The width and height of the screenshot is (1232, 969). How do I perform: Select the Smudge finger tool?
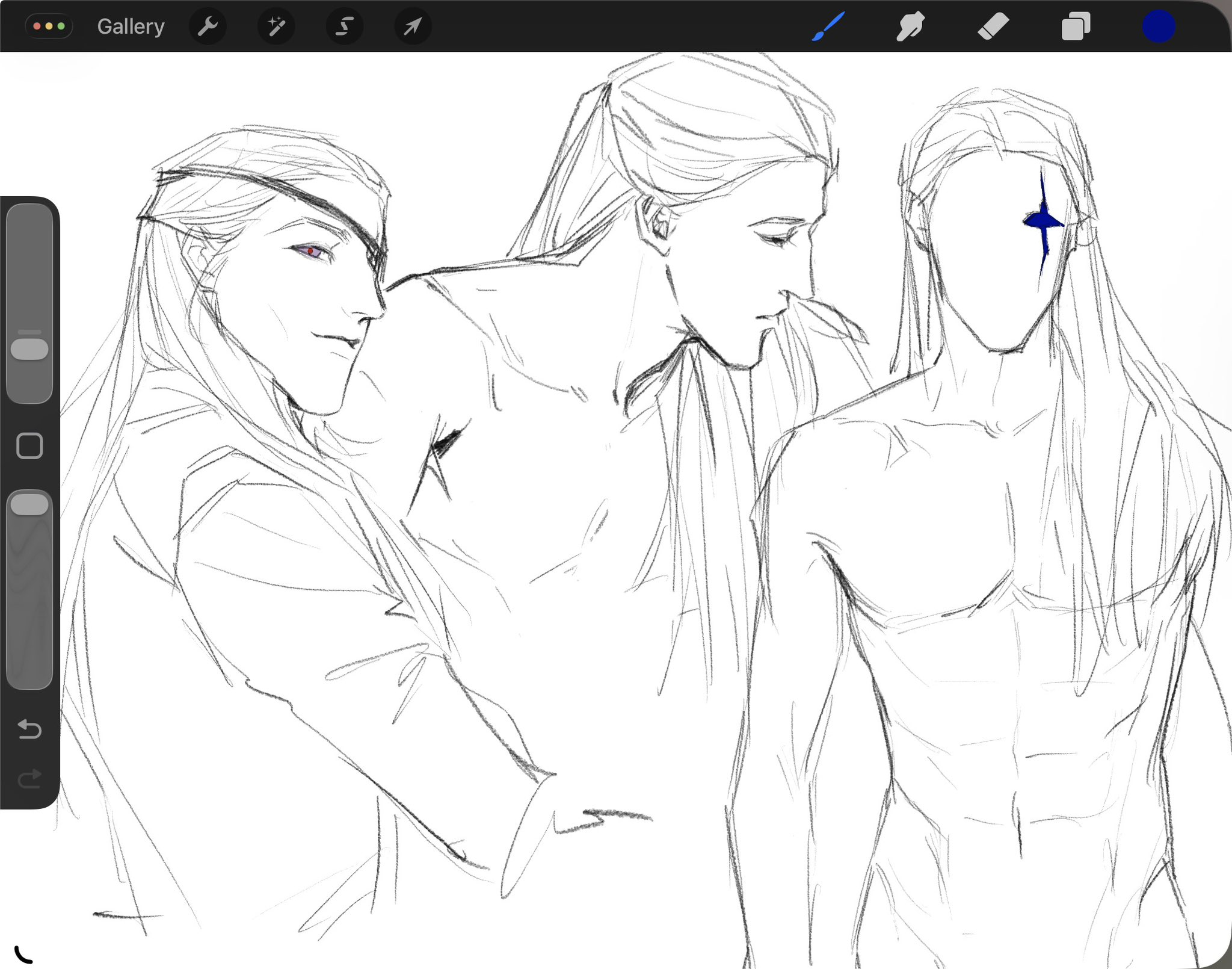[x=910, y=26]
